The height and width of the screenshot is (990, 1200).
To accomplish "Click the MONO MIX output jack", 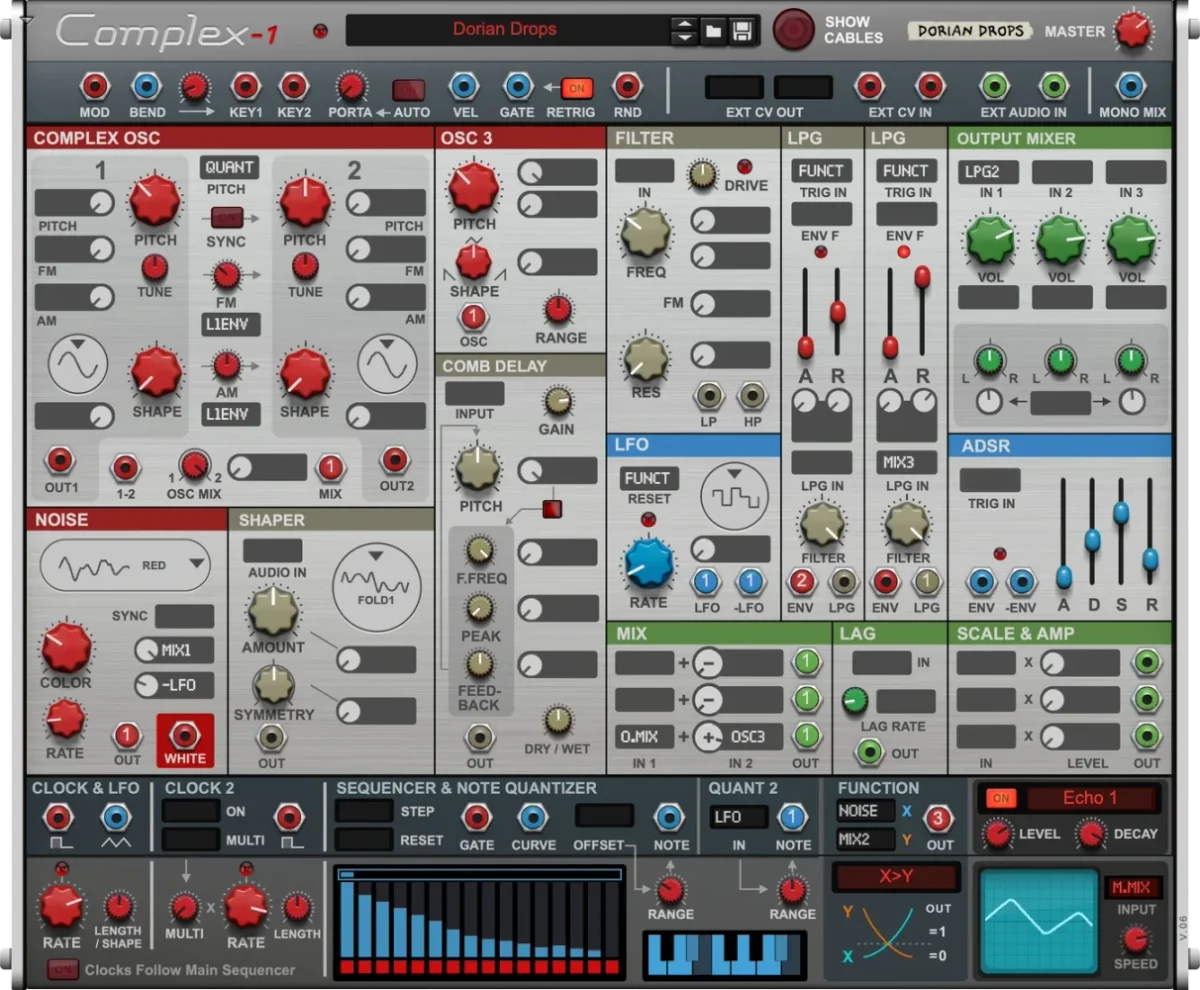I will click(x=1131, y=86).
